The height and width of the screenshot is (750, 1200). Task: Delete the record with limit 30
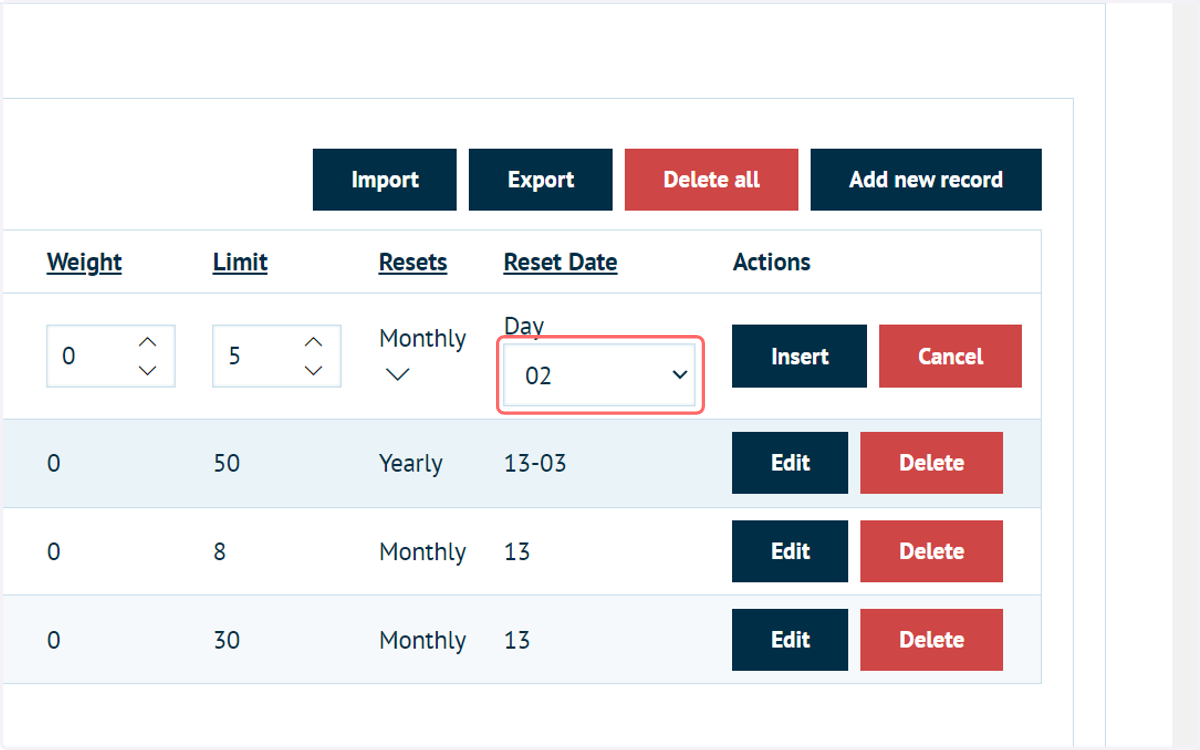click(x=931, y=640)
